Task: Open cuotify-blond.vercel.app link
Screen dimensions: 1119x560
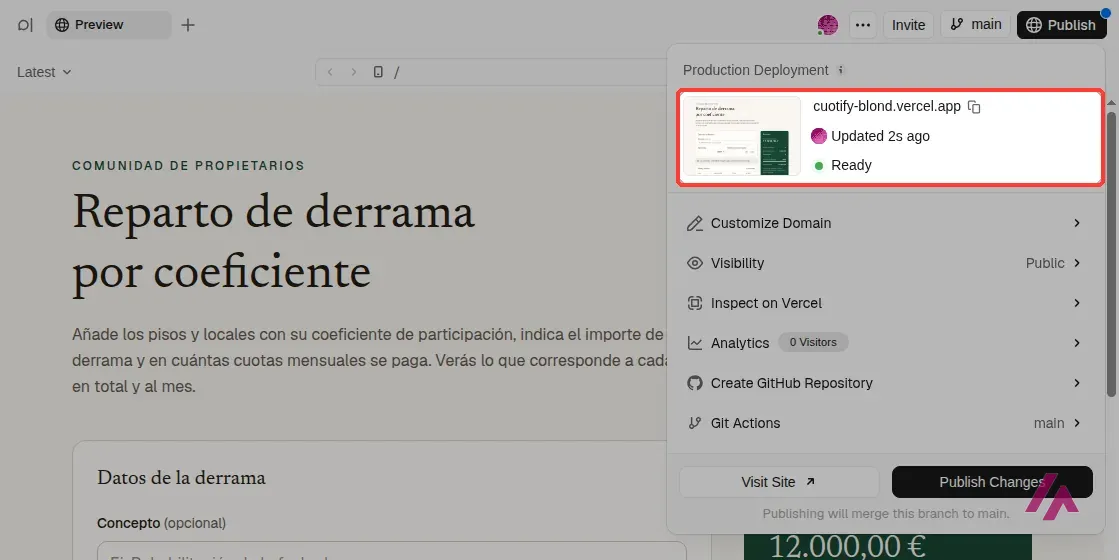Action: click(887, 106)
